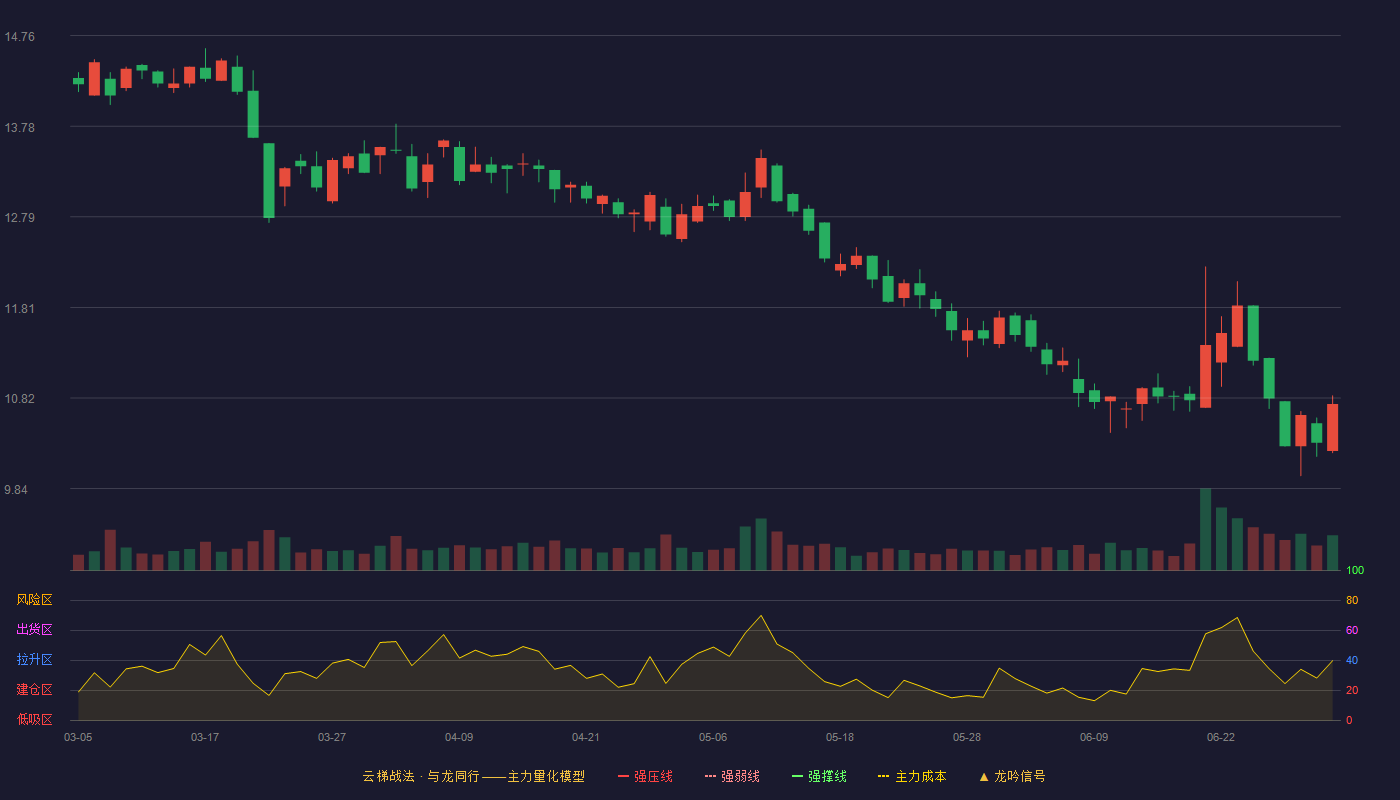
Task: Click the 20 indicator scale value
Action: click(1352, 690)
